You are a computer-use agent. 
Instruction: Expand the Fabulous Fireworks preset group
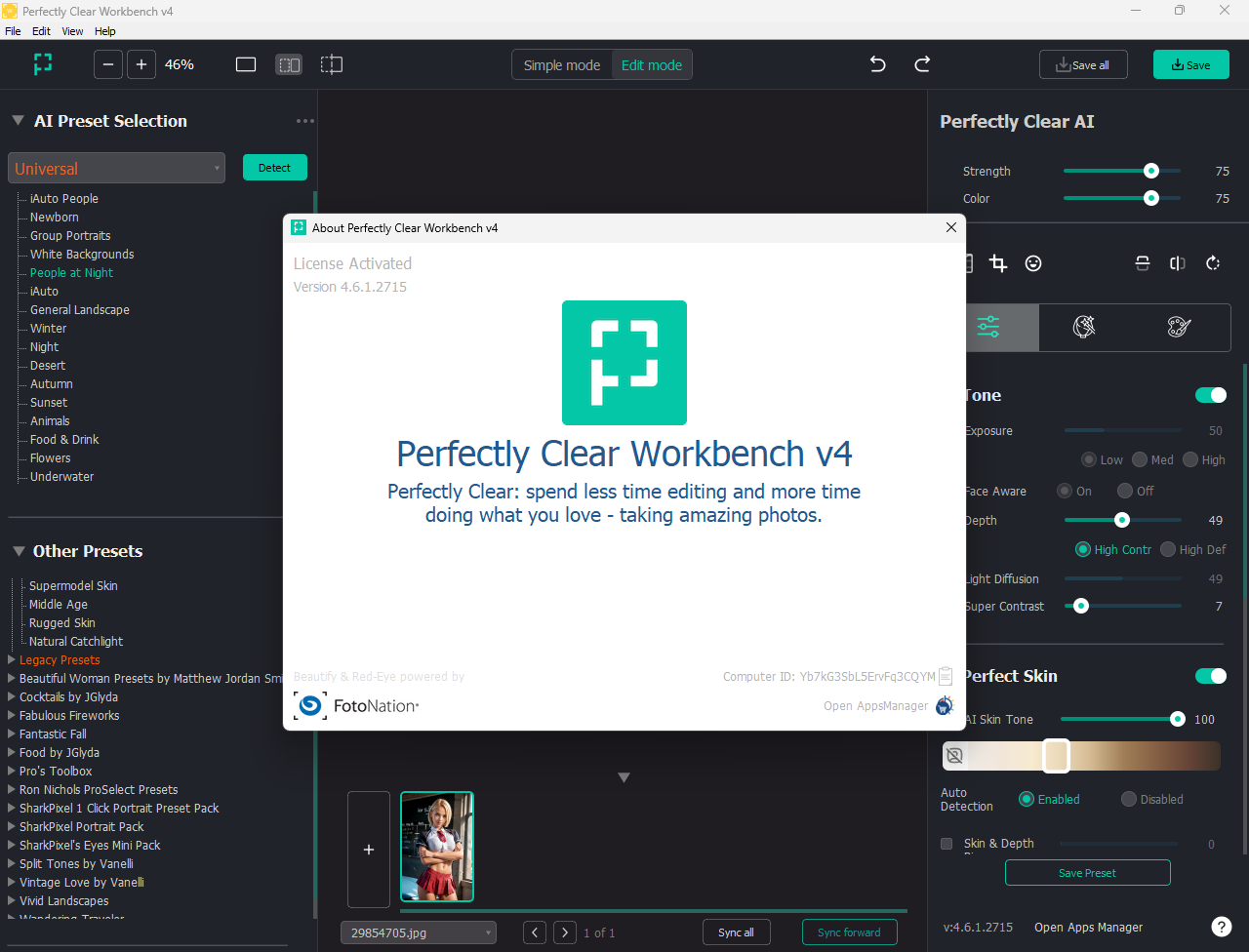click(x=12, y=716)
